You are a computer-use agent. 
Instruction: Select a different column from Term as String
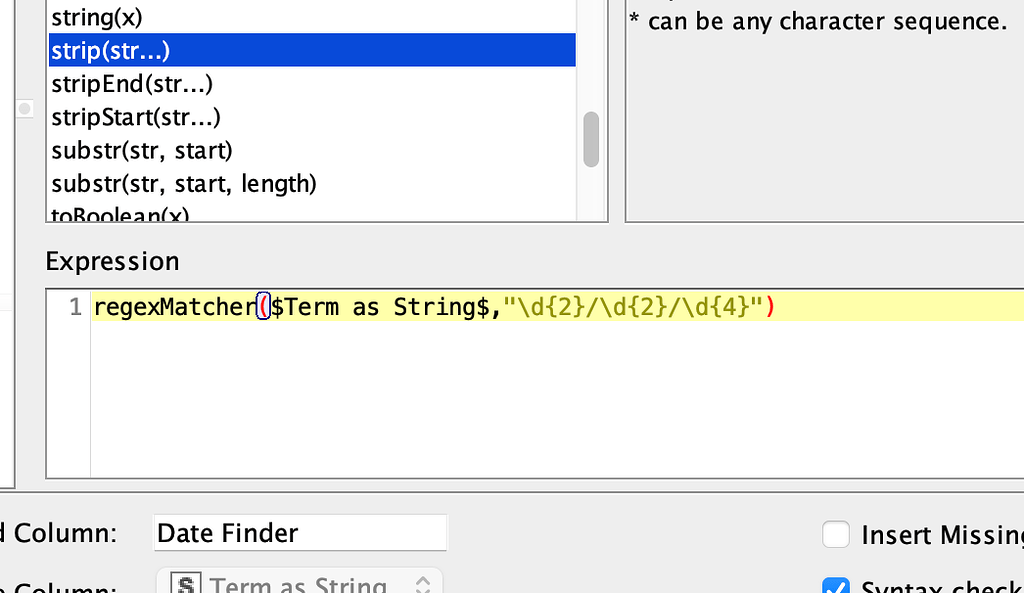coord(300,583)
